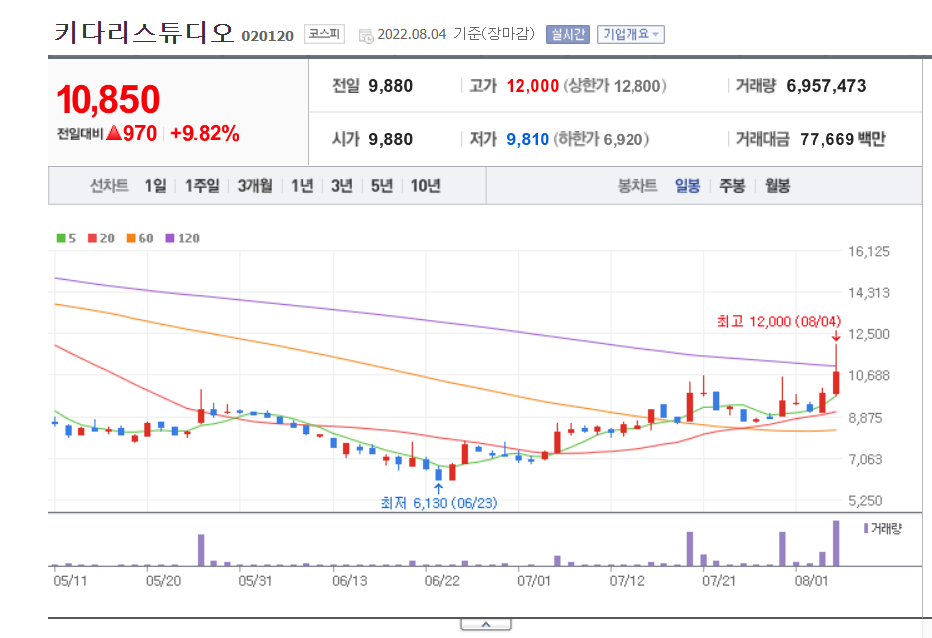Click the current price 10,850
The image size is (932, 638).
108,99
